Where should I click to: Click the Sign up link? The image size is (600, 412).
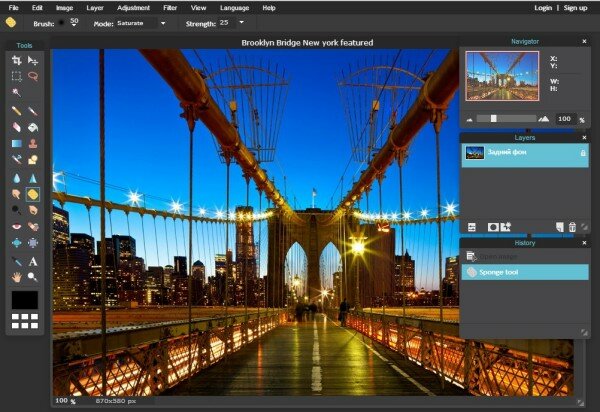pyautogui.click(x=575, y=7)
